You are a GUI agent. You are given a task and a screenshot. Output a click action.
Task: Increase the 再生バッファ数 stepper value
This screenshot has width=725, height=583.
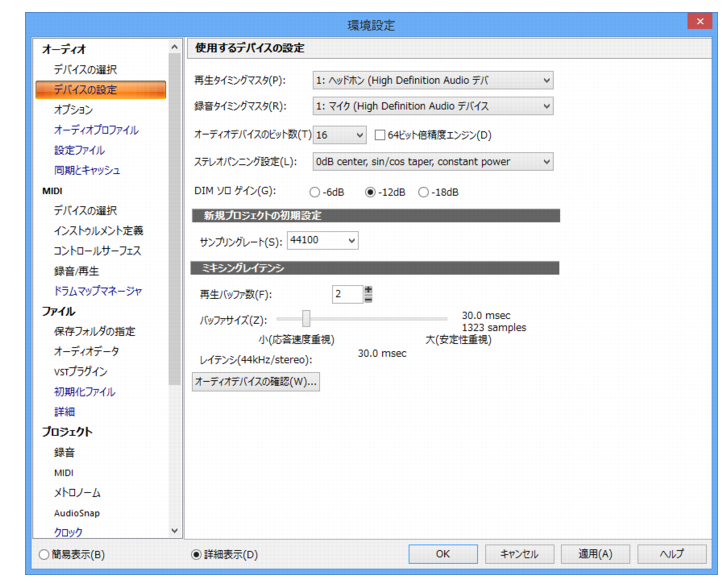click(x=368, y=290)
